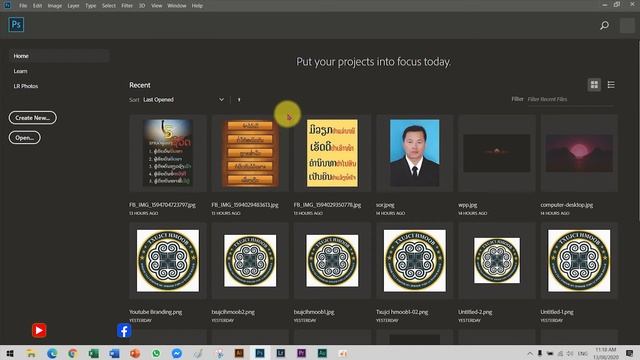Open Adobe Audition from the taskbar
Viewport: 640px width, 360px height.
[322, 353]
